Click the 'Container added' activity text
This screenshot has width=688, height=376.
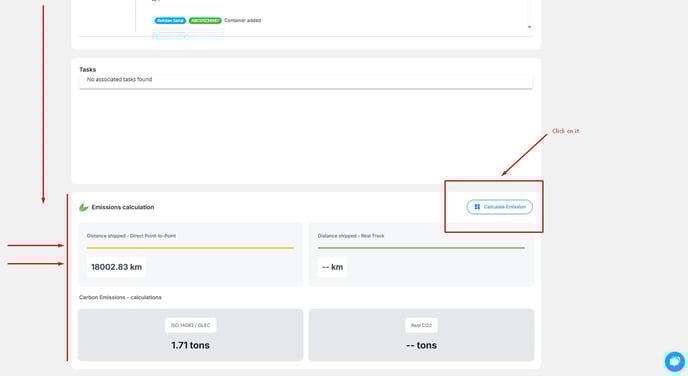(x=242, y=21)
